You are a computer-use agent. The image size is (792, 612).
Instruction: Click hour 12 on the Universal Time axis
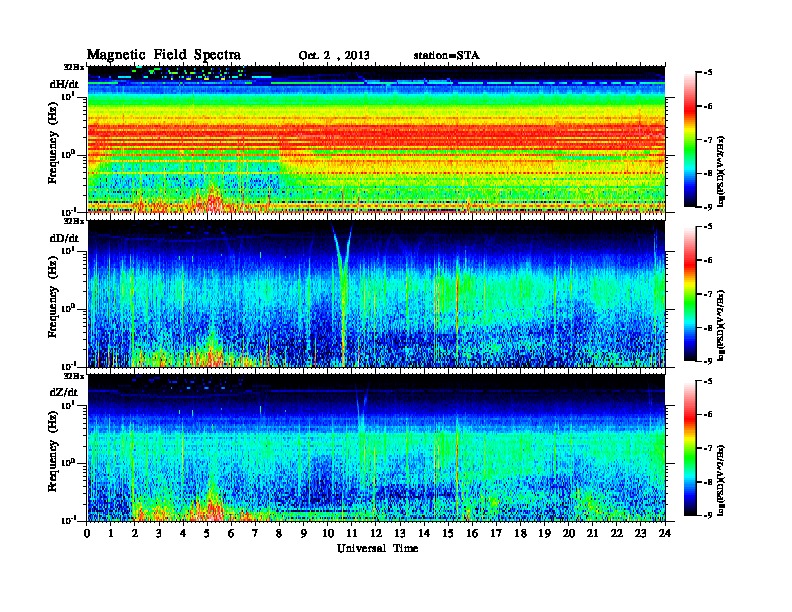tap(376, 533)
